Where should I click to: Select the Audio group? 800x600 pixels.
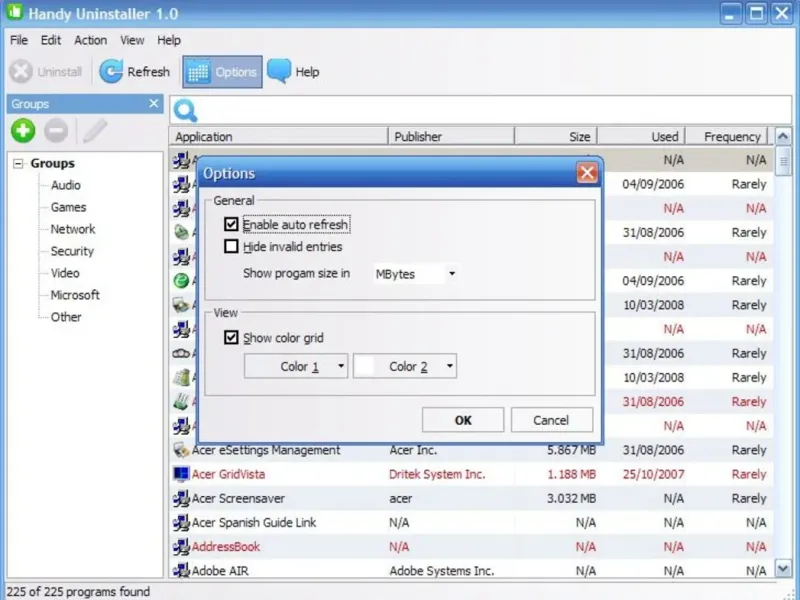pyautogui.click(x=66, y=185)
